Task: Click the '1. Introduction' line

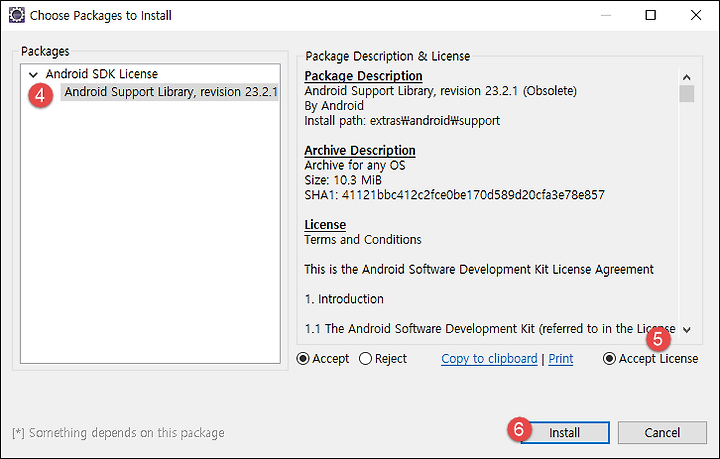Action: coord(344,299)
